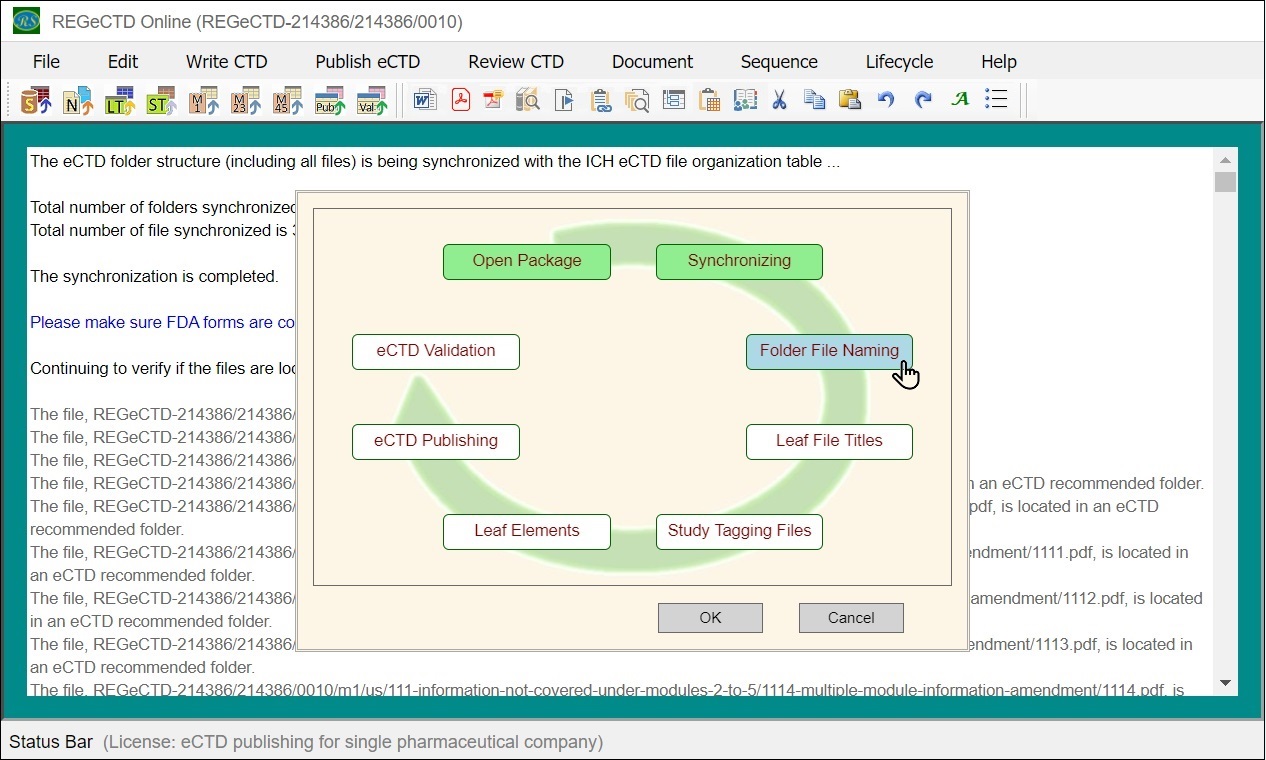
Task: Click the bulleted list icon
Action: click(x=996, y=99)
